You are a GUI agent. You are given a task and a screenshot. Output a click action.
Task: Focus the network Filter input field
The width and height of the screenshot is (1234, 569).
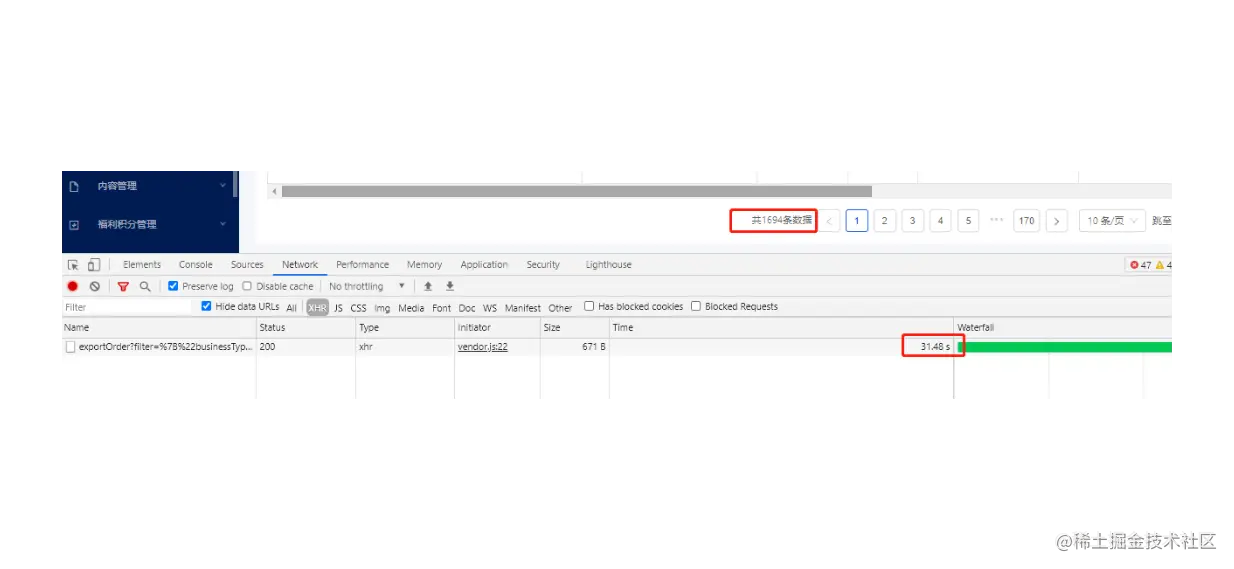[x=128, y=307]
